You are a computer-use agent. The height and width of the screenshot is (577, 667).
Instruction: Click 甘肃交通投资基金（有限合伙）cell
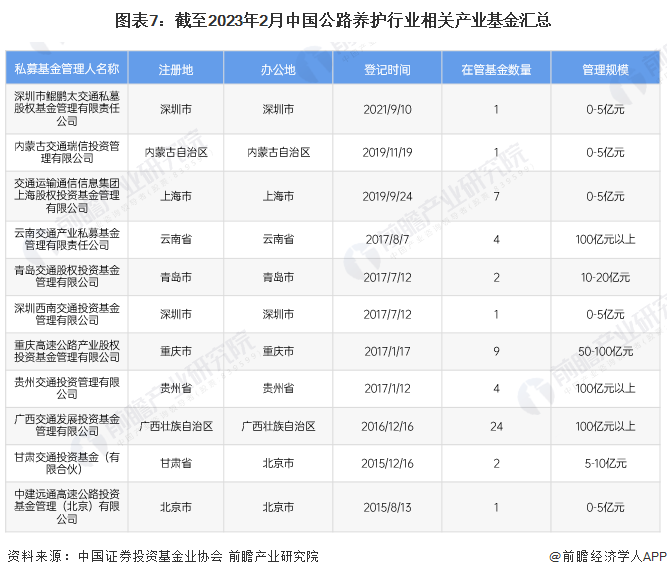pos(67,464)
